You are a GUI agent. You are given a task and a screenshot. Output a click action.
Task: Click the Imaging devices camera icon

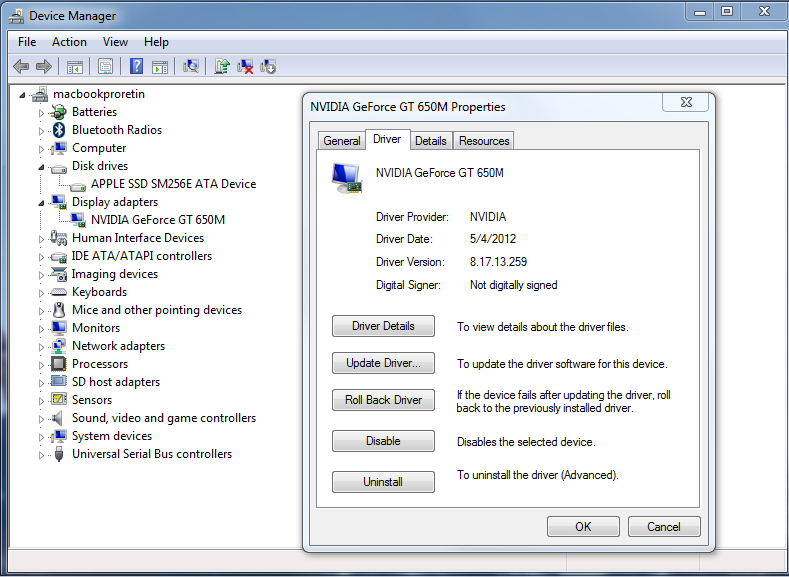59,274
